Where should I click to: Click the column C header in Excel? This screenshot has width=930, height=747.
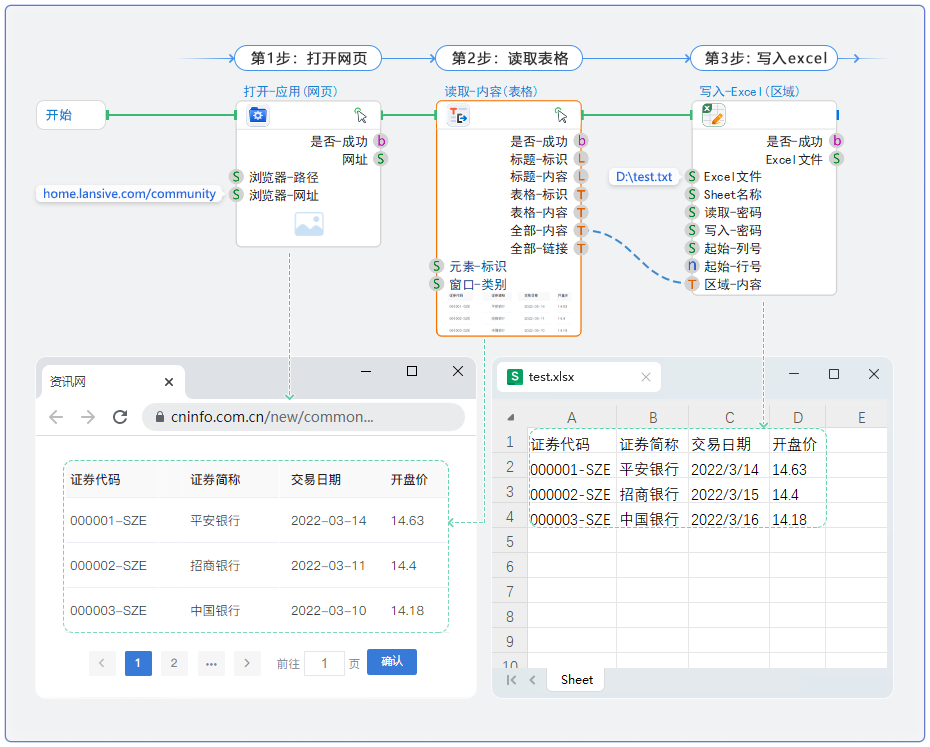pos(729,418)
